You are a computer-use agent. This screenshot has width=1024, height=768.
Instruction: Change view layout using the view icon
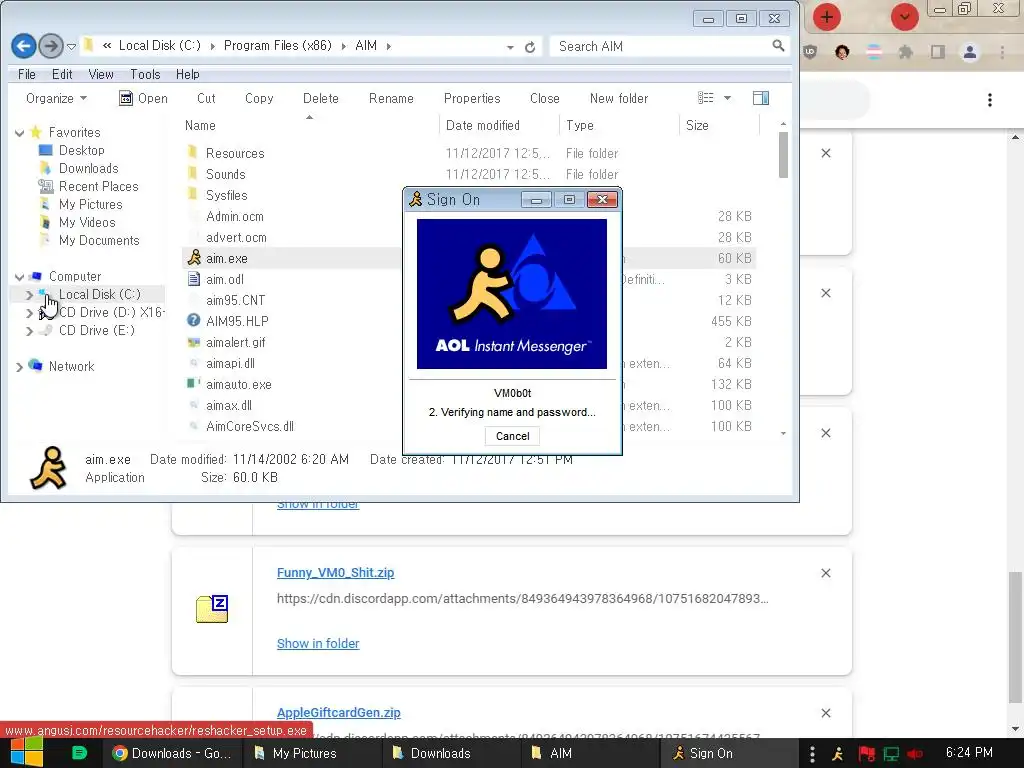(x=705, y=98)
